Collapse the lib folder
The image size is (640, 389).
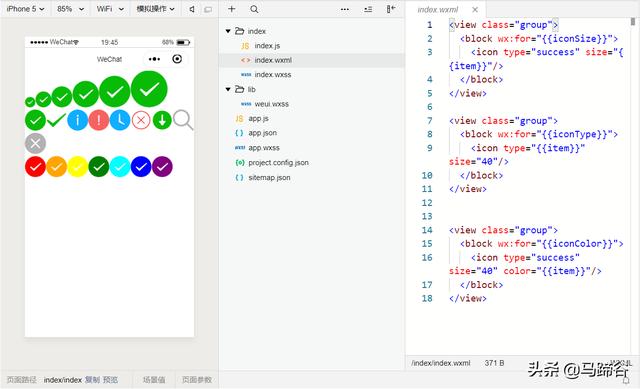pos(228,89)
